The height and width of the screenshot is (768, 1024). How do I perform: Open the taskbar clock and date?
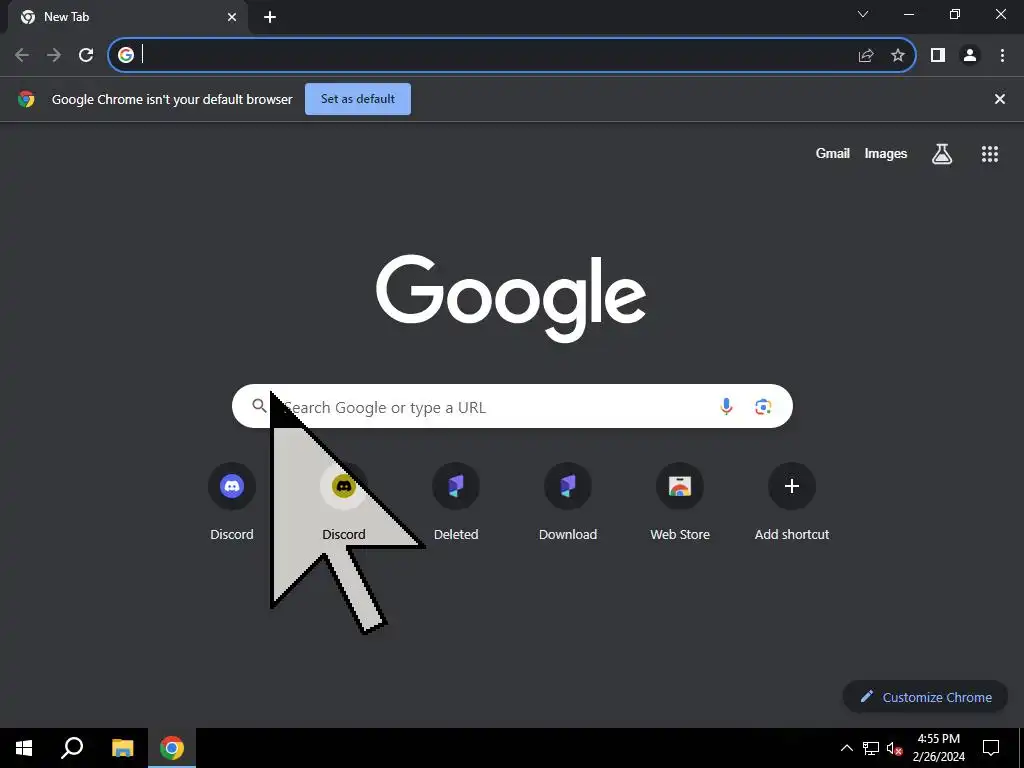pyautogui.click(x=938, y=748)
